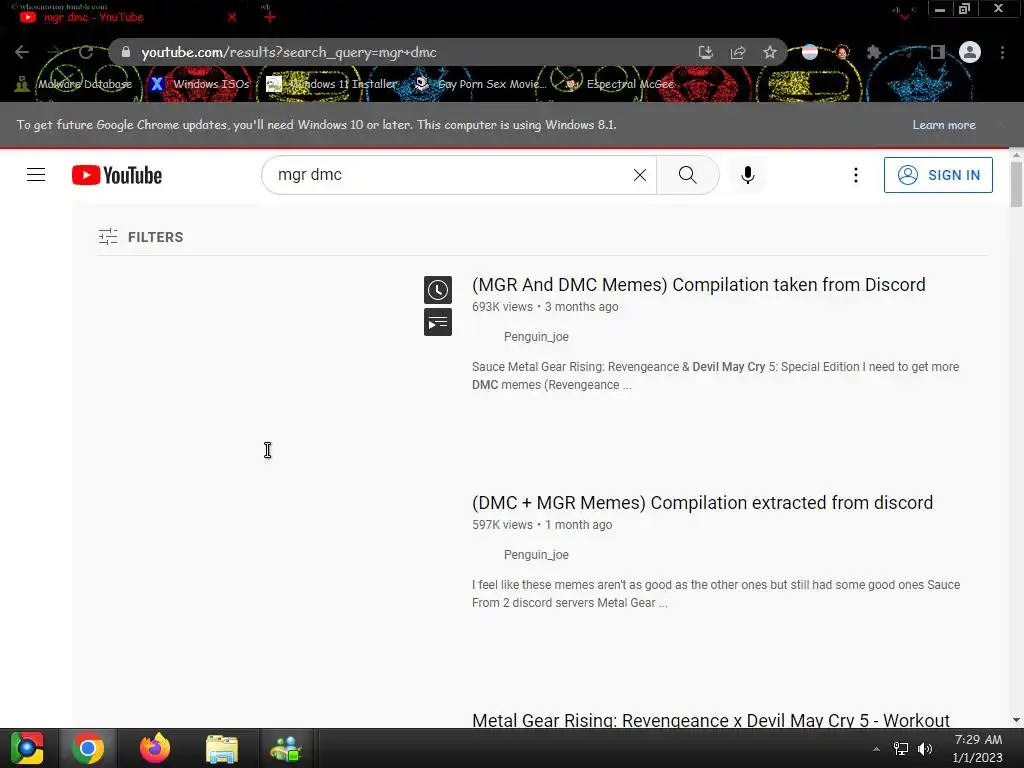The width and height of the screenshot is (1024, 768).
Task: Click the page vertical scrollbar thumb
Action: (x=1016, y=184)
